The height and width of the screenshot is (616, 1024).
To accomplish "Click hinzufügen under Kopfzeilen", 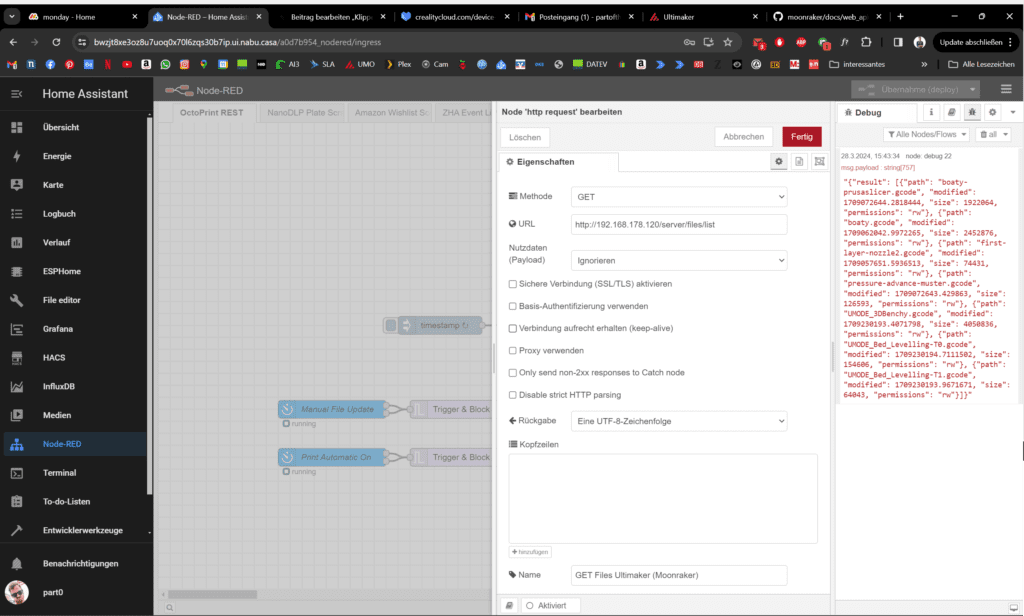I will pyautogui.click(x=530, y=552).
